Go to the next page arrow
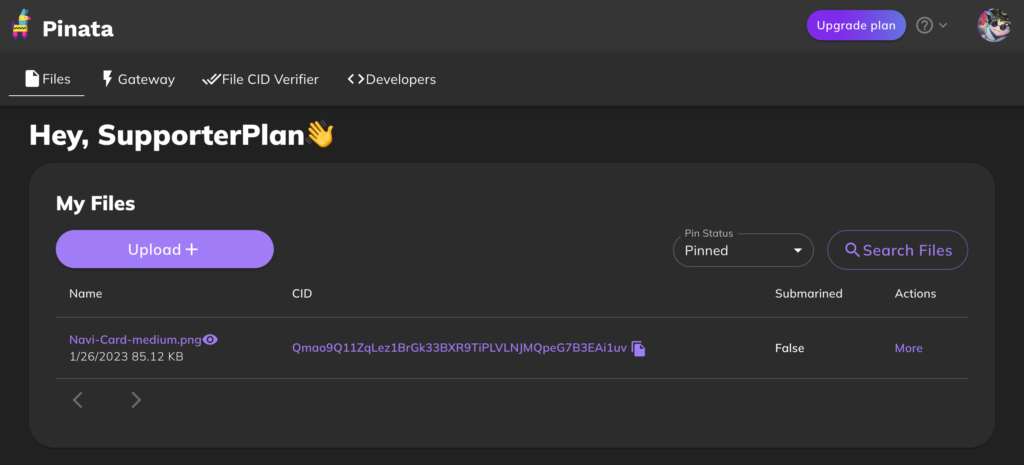Screen dimensions: 1024x465 coord(136,400)
